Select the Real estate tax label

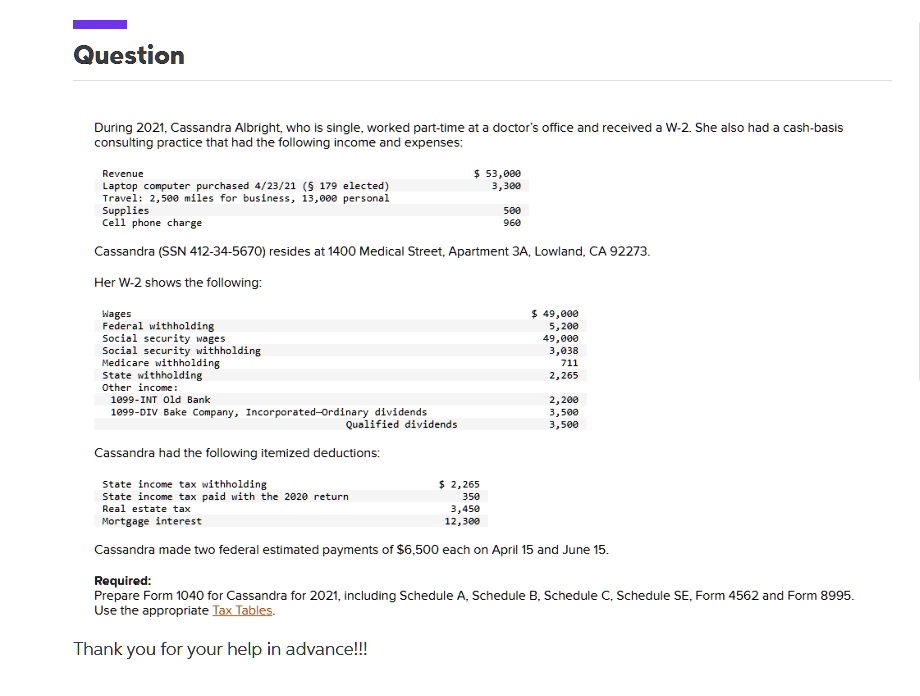pyautogui.click(x=146, y=509)
